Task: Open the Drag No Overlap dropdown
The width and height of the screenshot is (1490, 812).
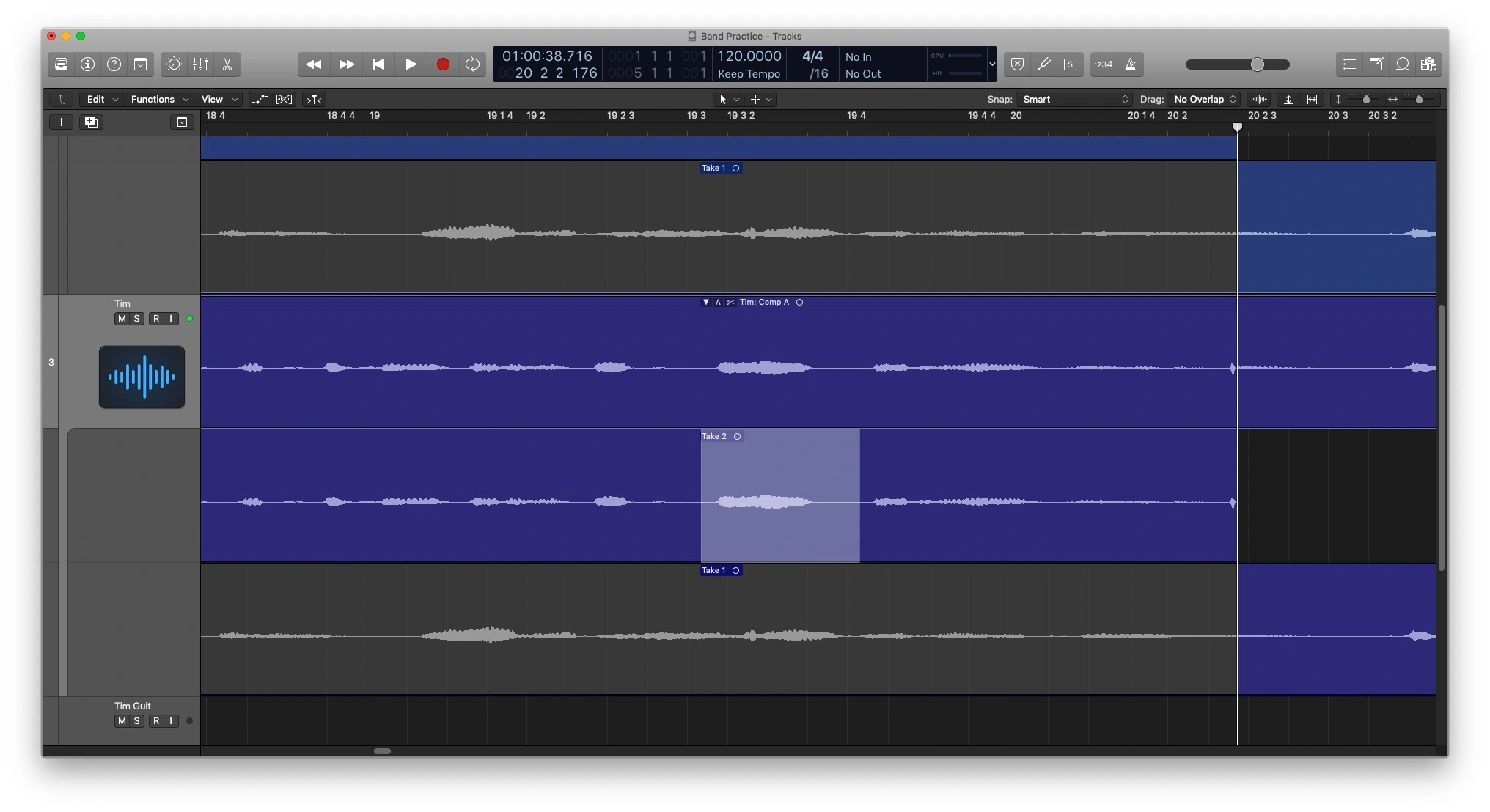Action: pyautogui.click(x=1205, y=100)
